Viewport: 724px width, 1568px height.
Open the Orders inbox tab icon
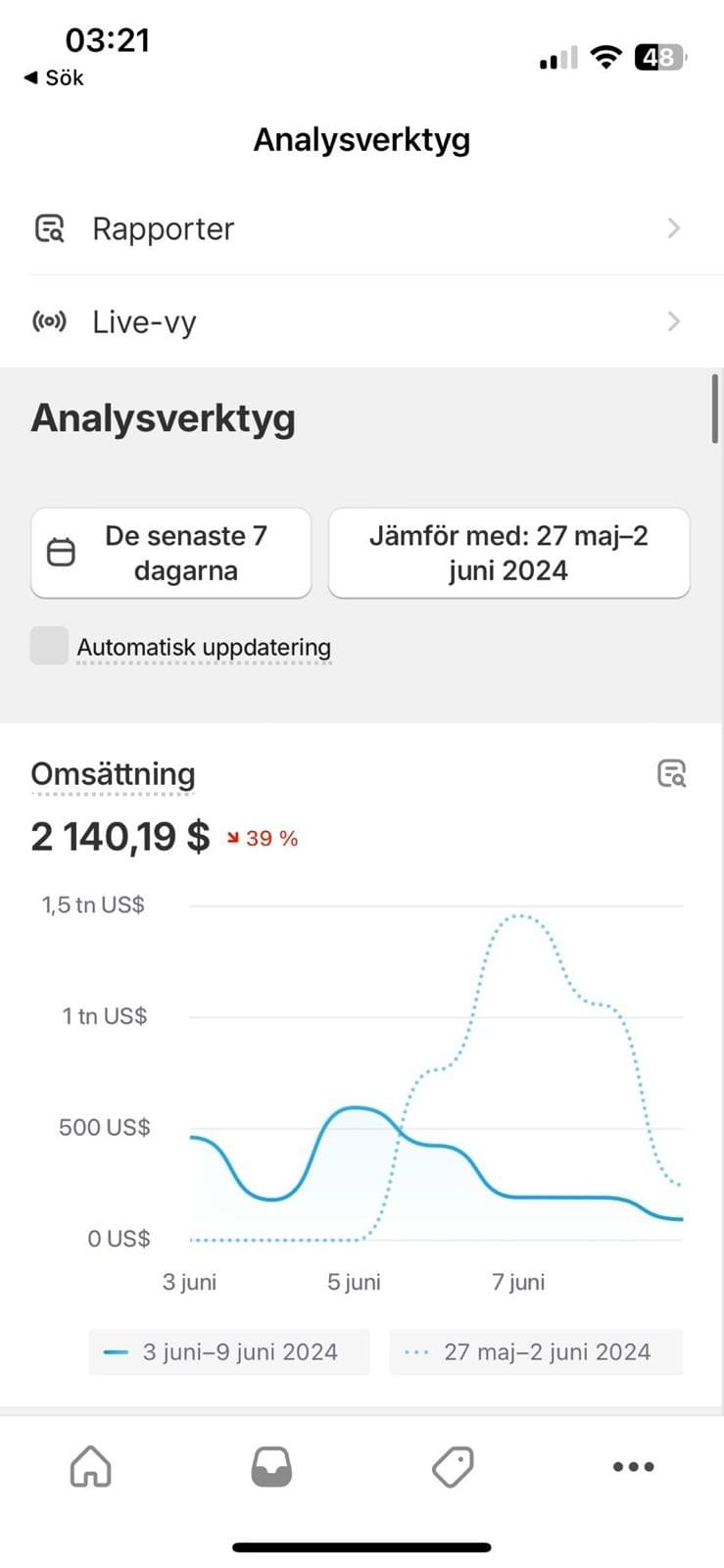tap(271, 1467)
